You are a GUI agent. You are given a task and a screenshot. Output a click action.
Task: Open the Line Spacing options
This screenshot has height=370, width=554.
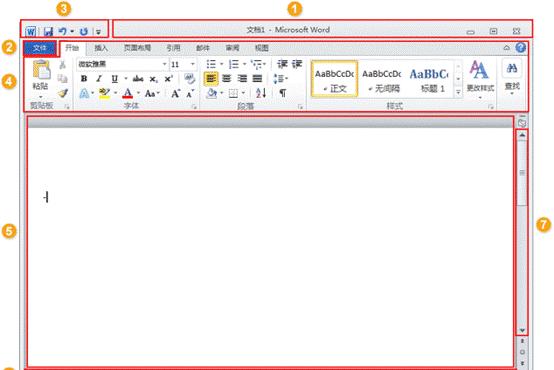[280, 78]
